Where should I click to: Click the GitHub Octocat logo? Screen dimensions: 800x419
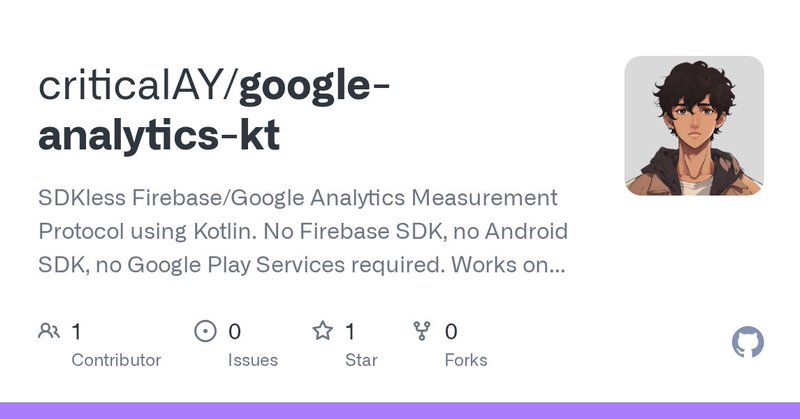click(x=748, y=343)
